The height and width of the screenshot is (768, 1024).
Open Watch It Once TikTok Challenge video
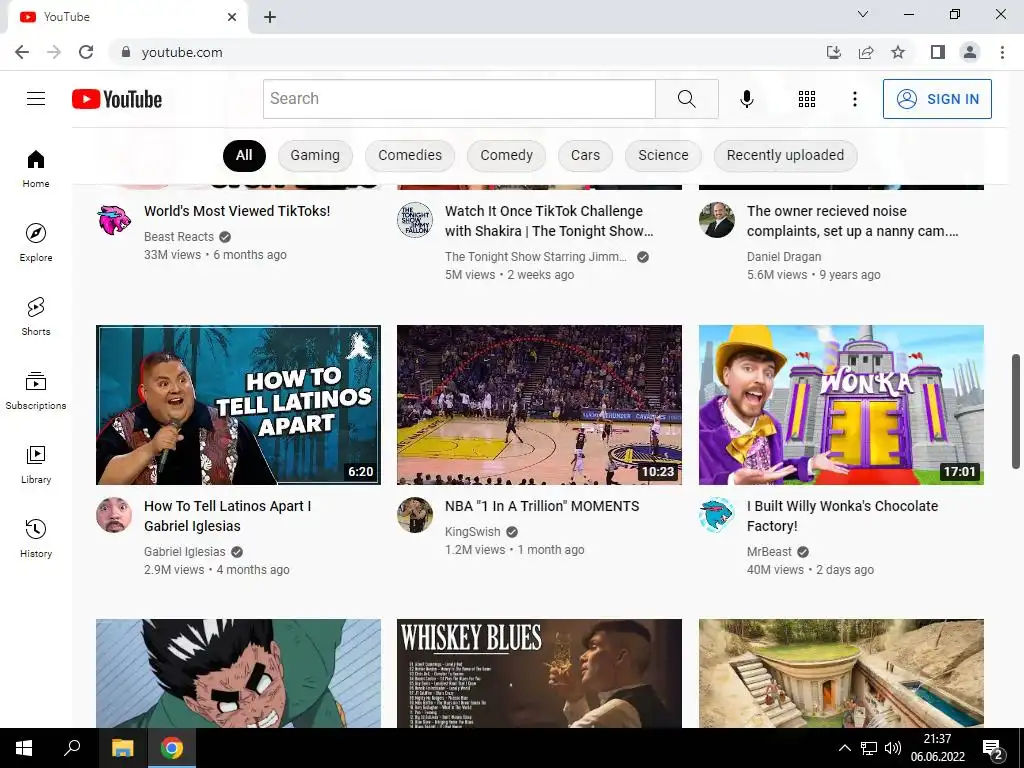pos(549,221)
